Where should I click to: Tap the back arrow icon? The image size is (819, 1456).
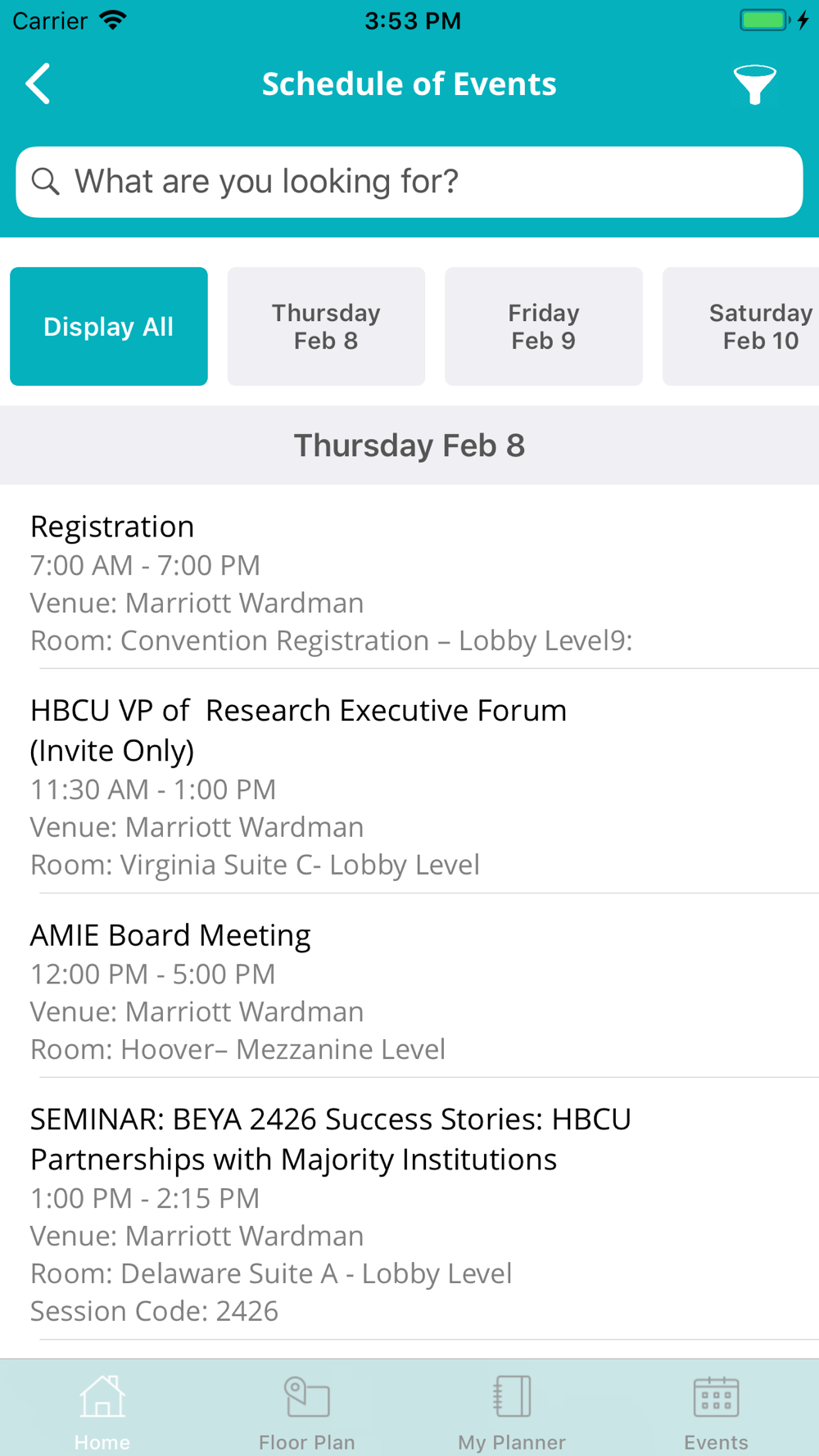click(x=38, y=84)
